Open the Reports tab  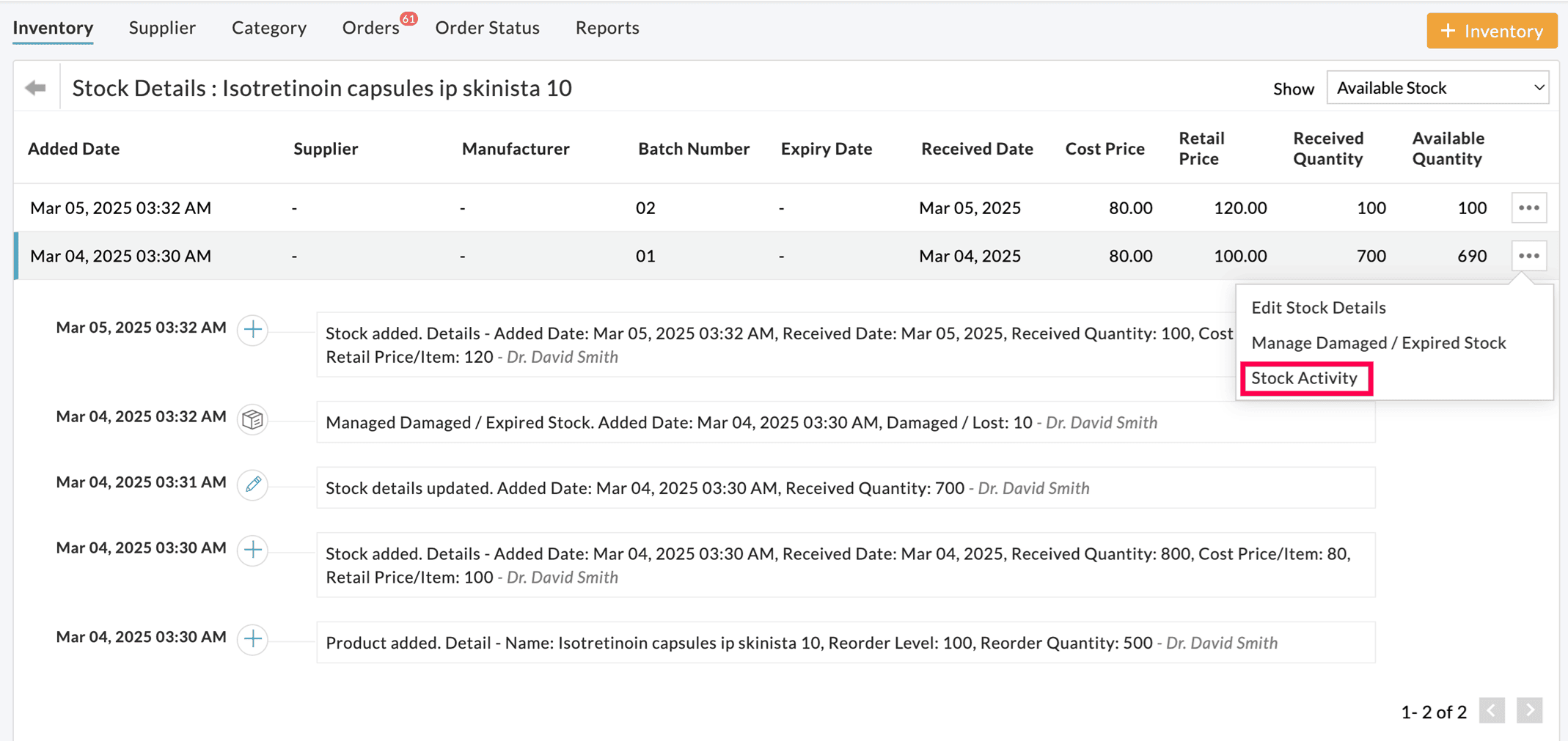pyautogui.click(x=607, y=28)
